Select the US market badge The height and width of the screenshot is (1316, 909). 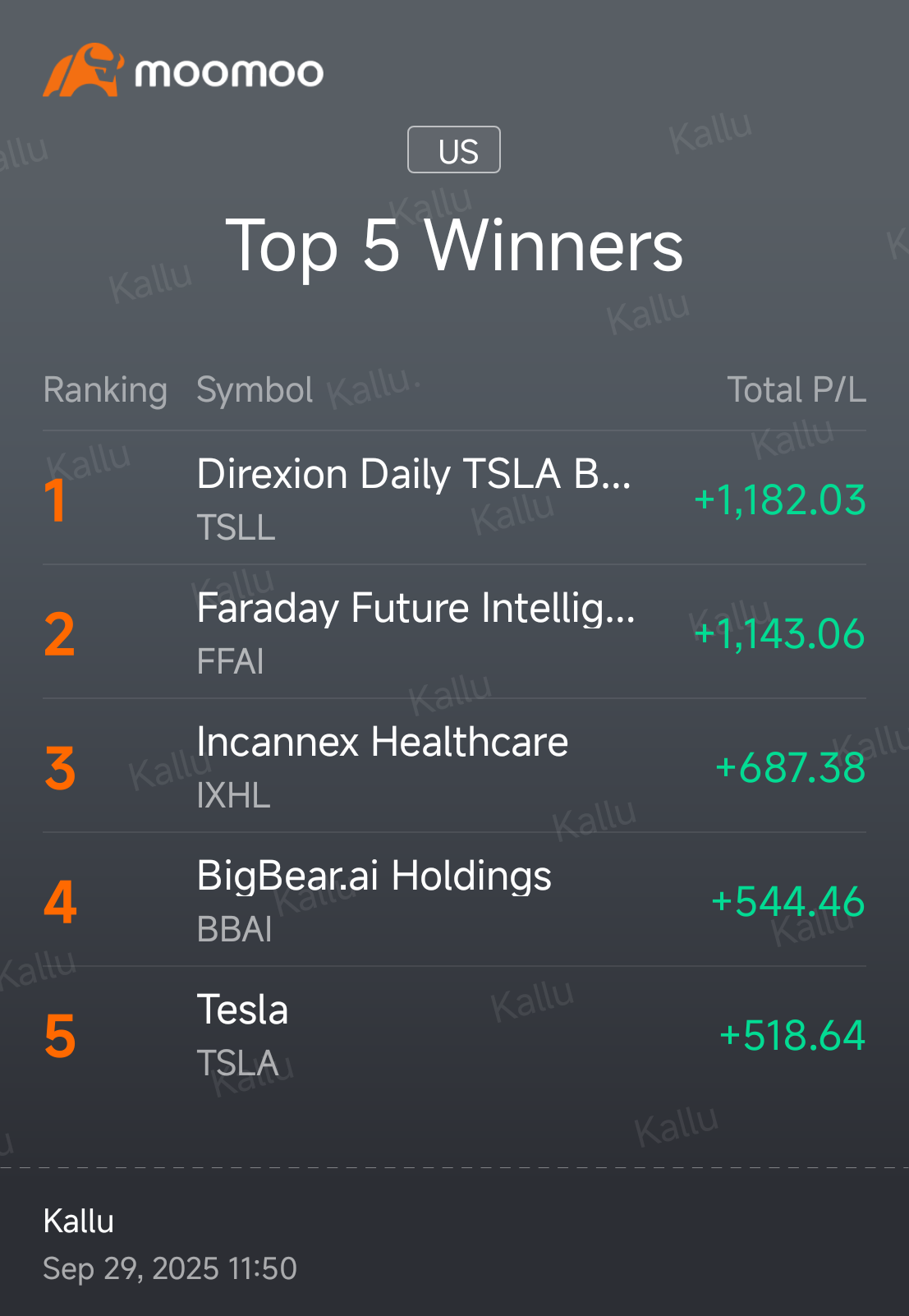click(x=454, y=150)
